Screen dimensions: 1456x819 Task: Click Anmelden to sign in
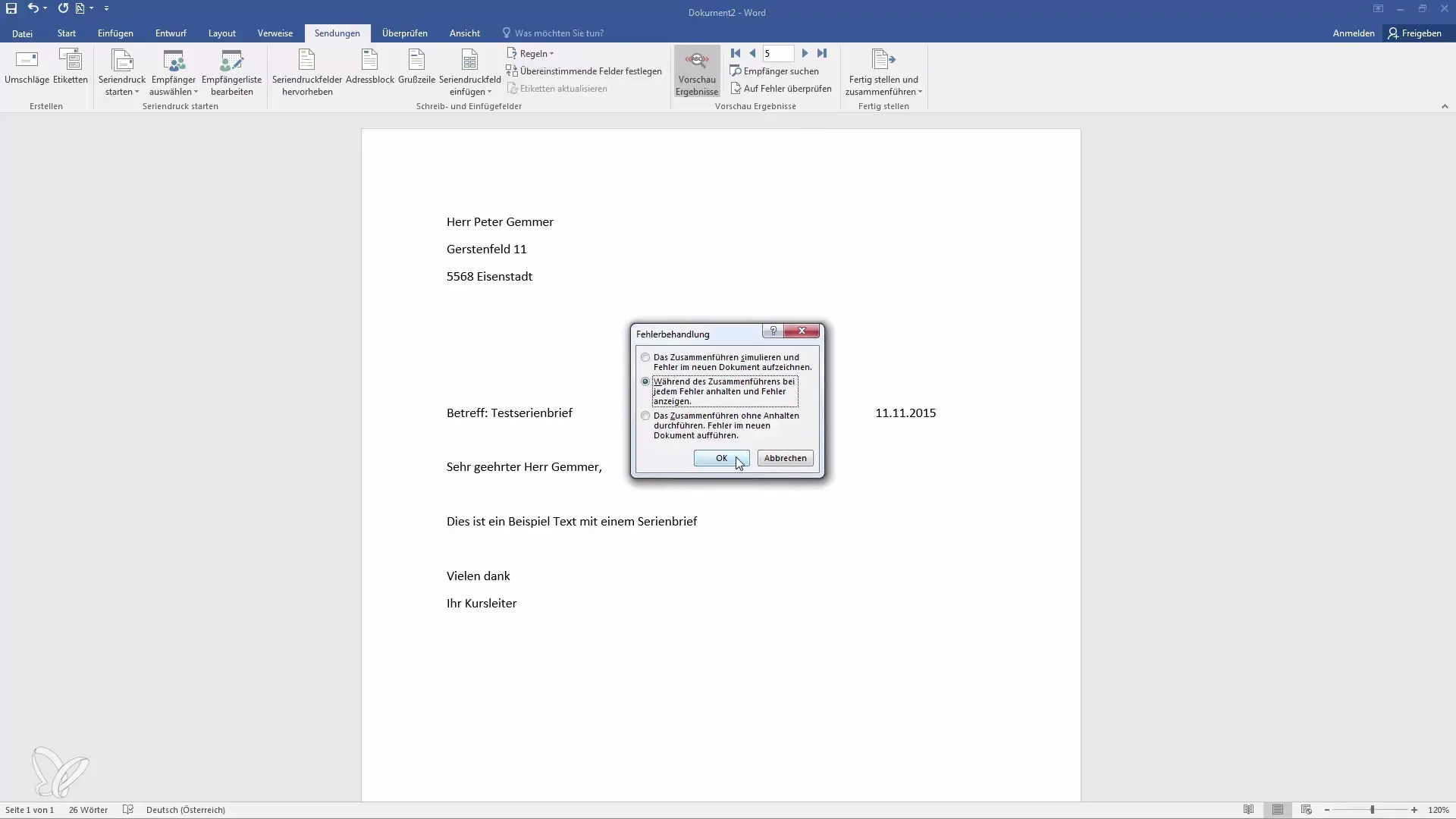pyautogui.click(x=1354, y=33)
